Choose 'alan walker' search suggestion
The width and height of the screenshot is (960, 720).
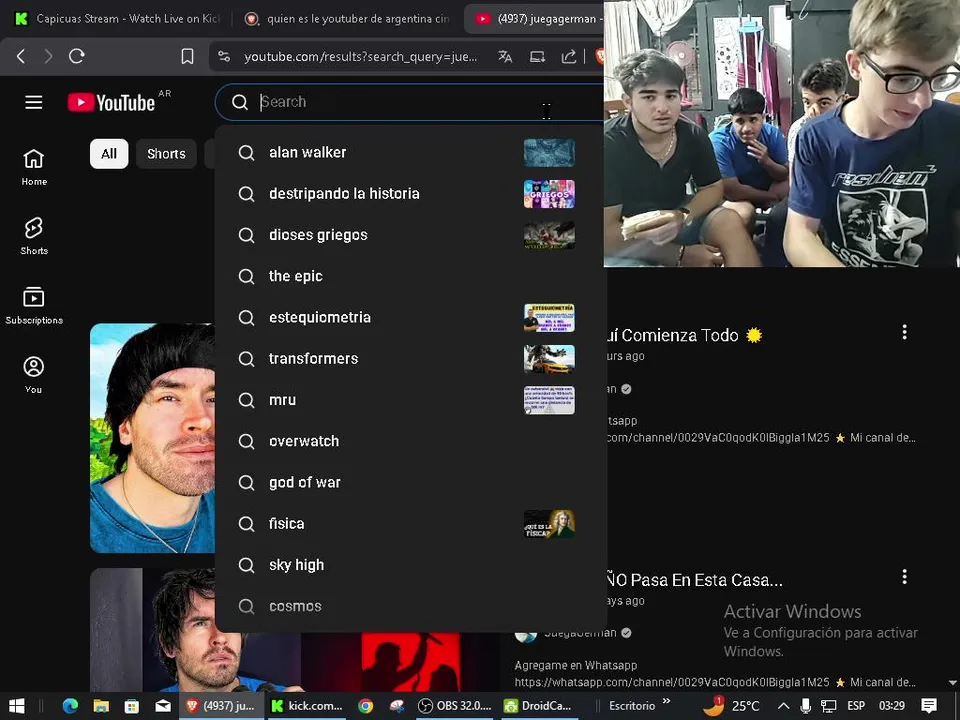(409, 152)
